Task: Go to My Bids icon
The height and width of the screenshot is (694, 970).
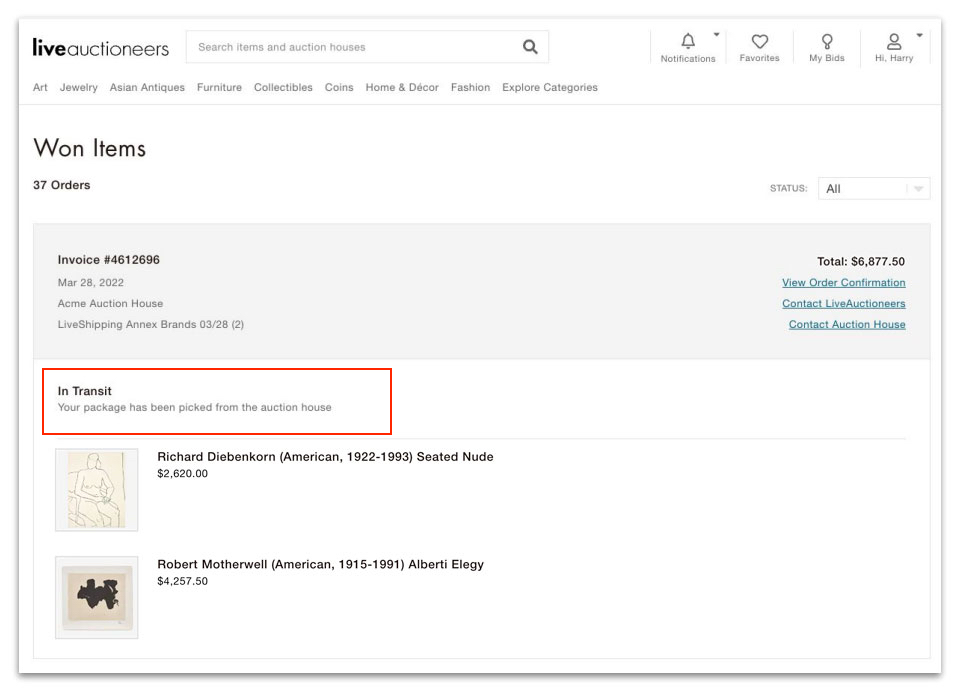Action: coord(827,41)
